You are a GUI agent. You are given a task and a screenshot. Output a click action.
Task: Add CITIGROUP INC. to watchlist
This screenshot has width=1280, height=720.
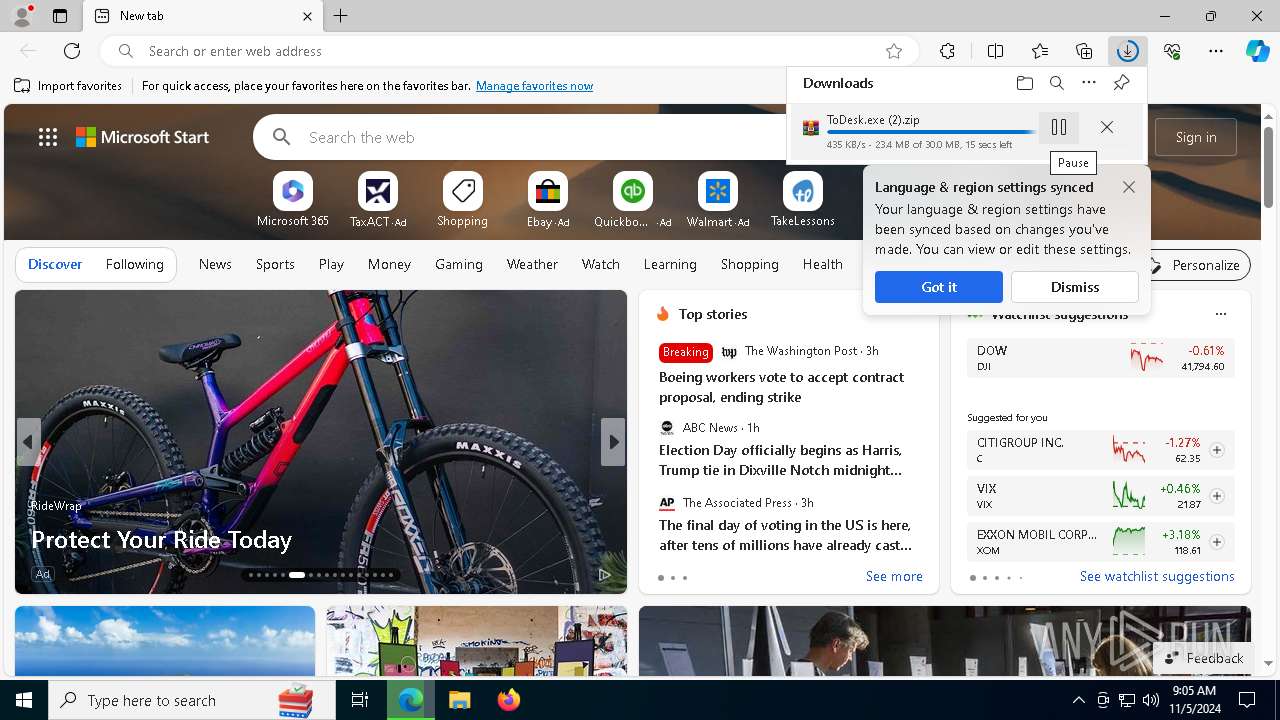1217,450
